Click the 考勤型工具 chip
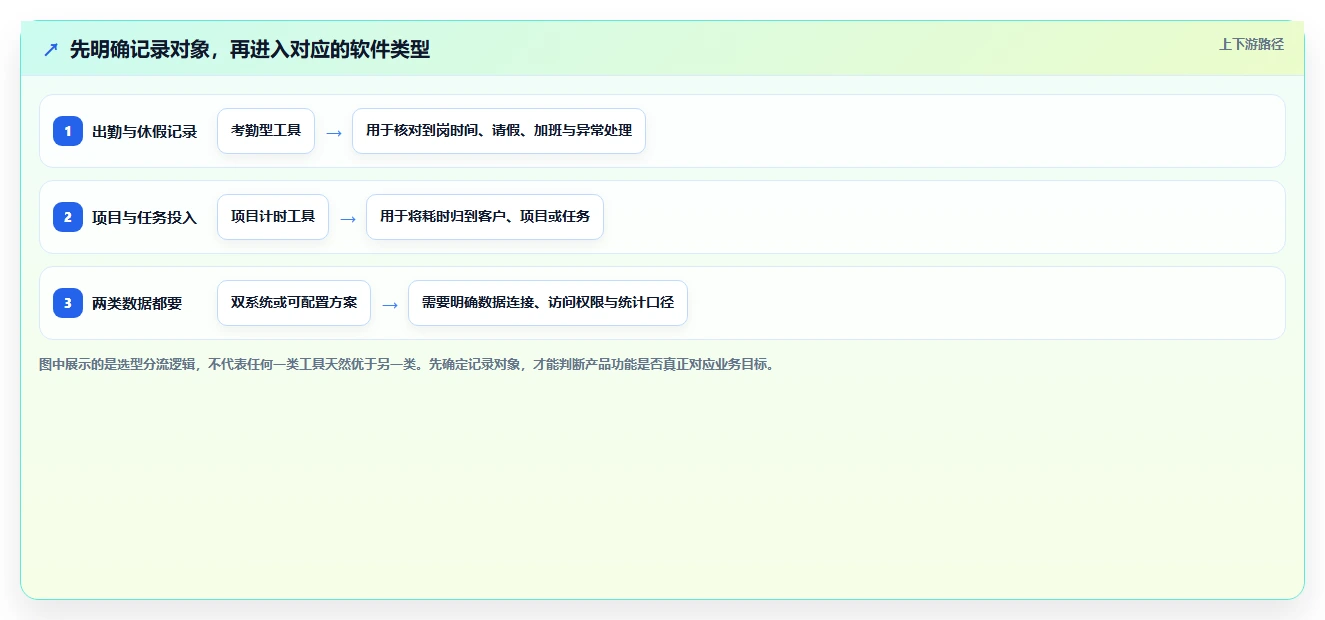Viewport: 1325px width, 620px height. click(266, 131)
